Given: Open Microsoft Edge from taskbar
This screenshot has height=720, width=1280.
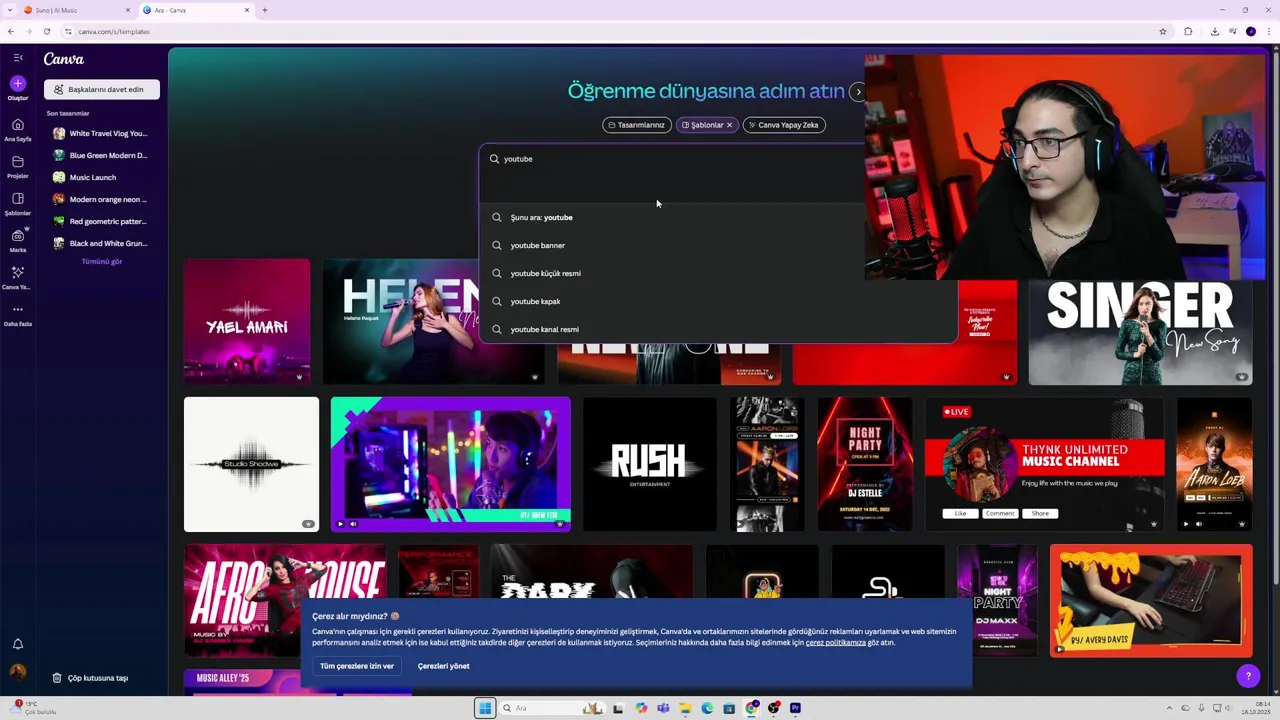Looking at the screenshot, I should point(707,708).
